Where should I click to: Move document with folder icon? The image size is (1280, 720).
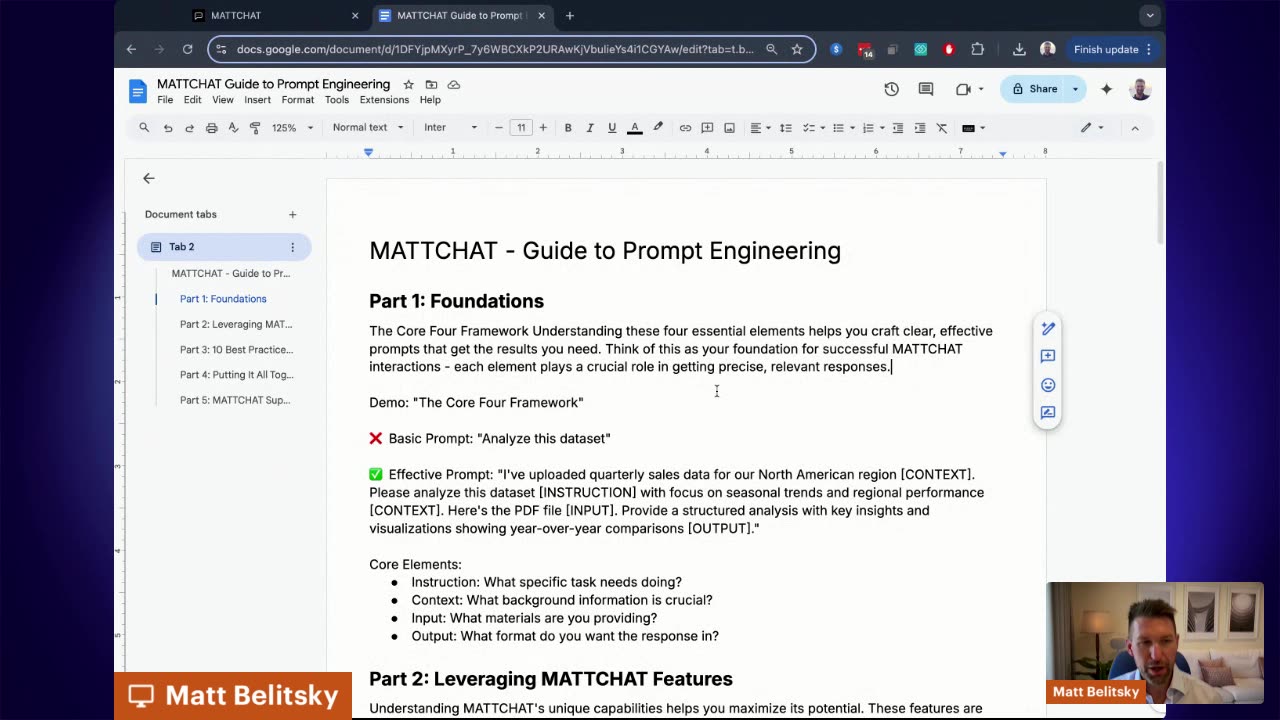pyautogui.click(x=431, y=85)
